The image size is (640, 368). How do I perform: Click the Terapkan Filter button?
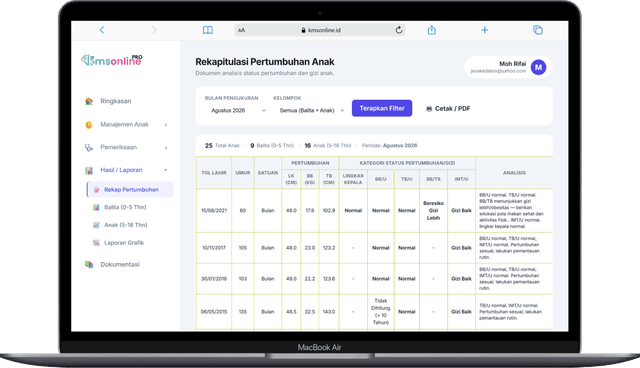coord(382,109)
